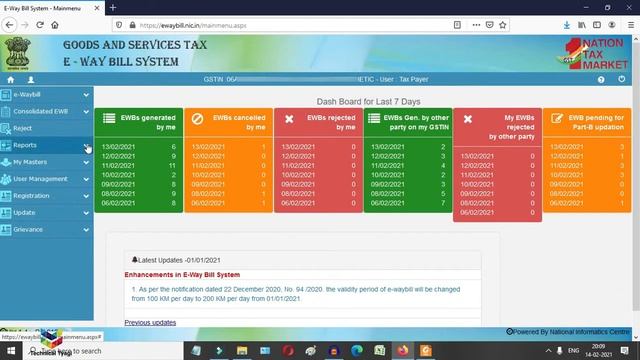Click list icon on EWBs generated card
The width and height of the screenshot is (640, 360).
(x=109, y=118)
